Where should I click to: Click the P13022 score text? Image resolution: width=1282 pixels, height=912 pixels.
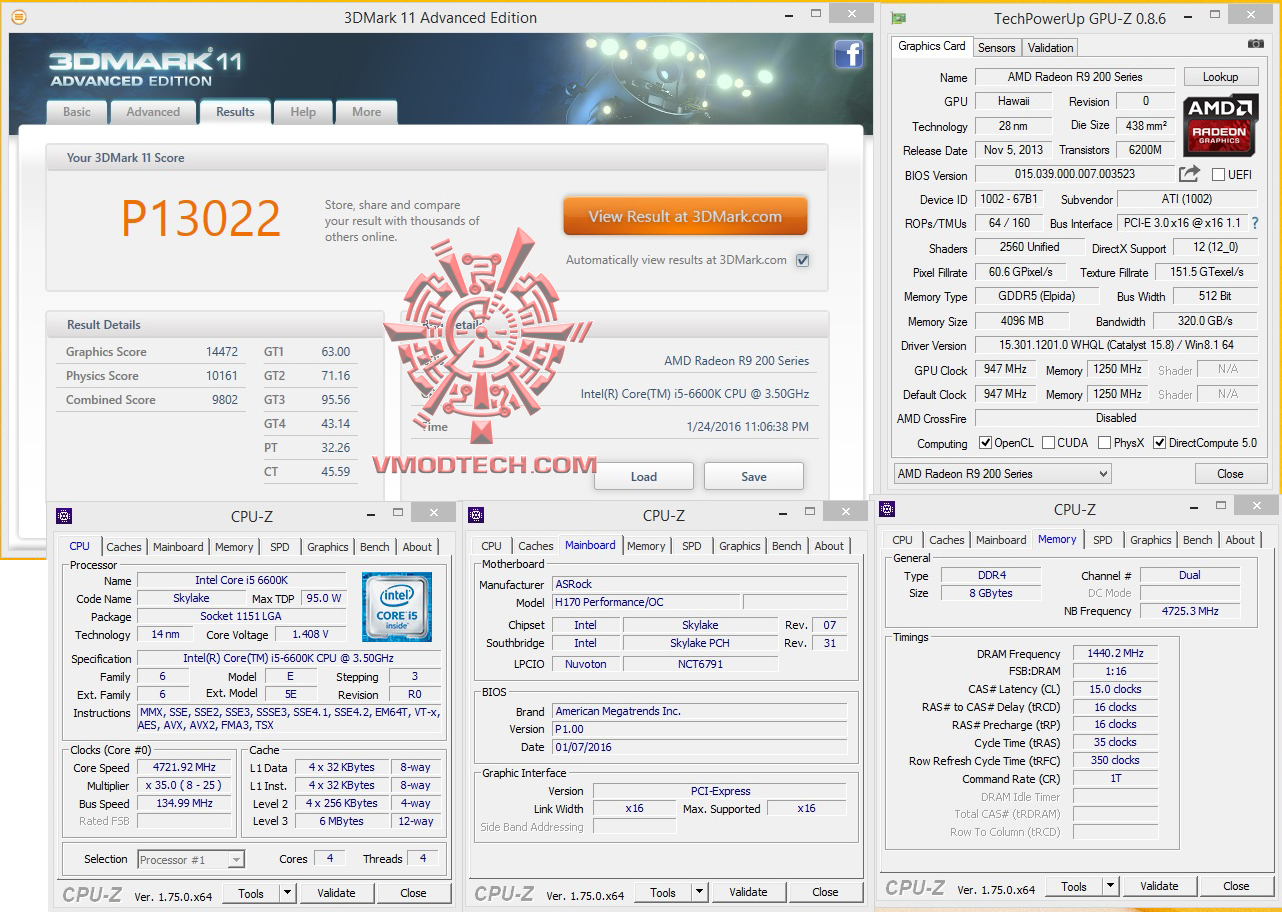tap(201, 218)
